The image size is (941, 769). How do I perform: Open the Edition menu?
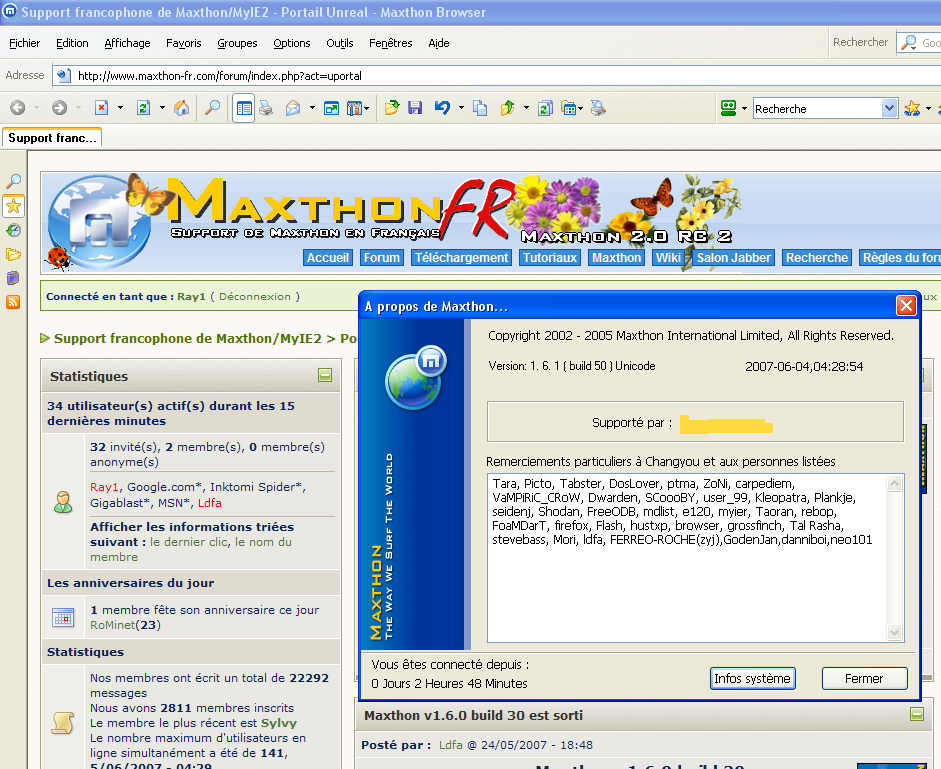(x=72, y=43)
